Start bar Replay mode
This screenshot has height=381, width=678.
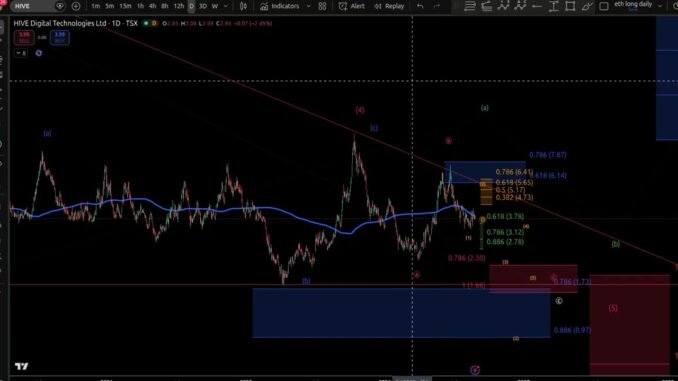click(x=389, y=6)
